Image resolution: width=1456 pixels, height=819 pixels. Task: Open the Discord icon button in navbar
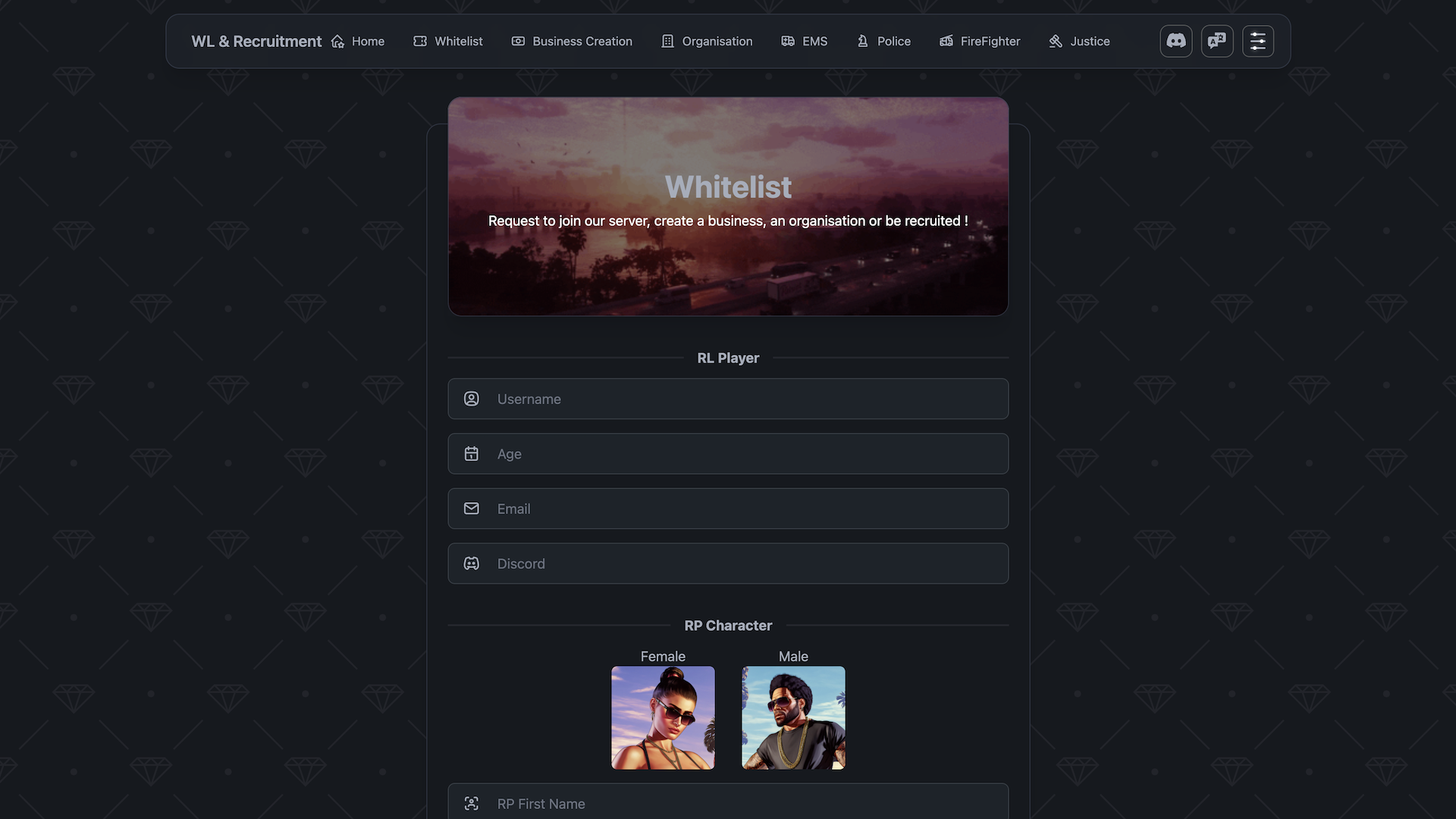1175,41
